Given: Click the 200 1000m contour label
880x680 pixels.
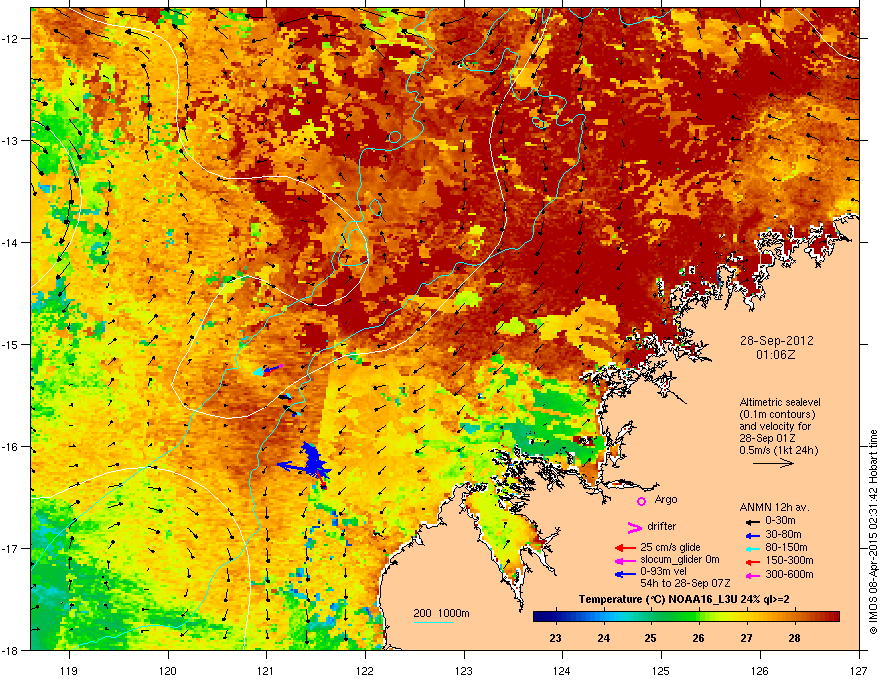Looking at the screenshot, I should (441, 613).
